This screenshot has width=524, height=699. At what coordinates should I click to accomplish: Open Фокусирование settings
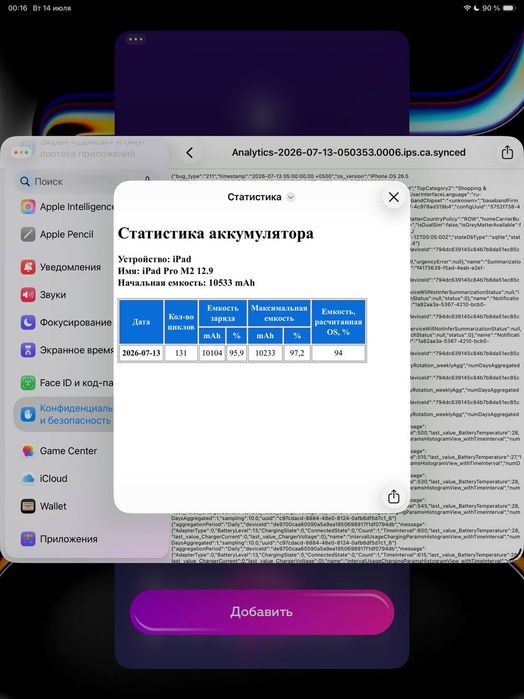67,322
